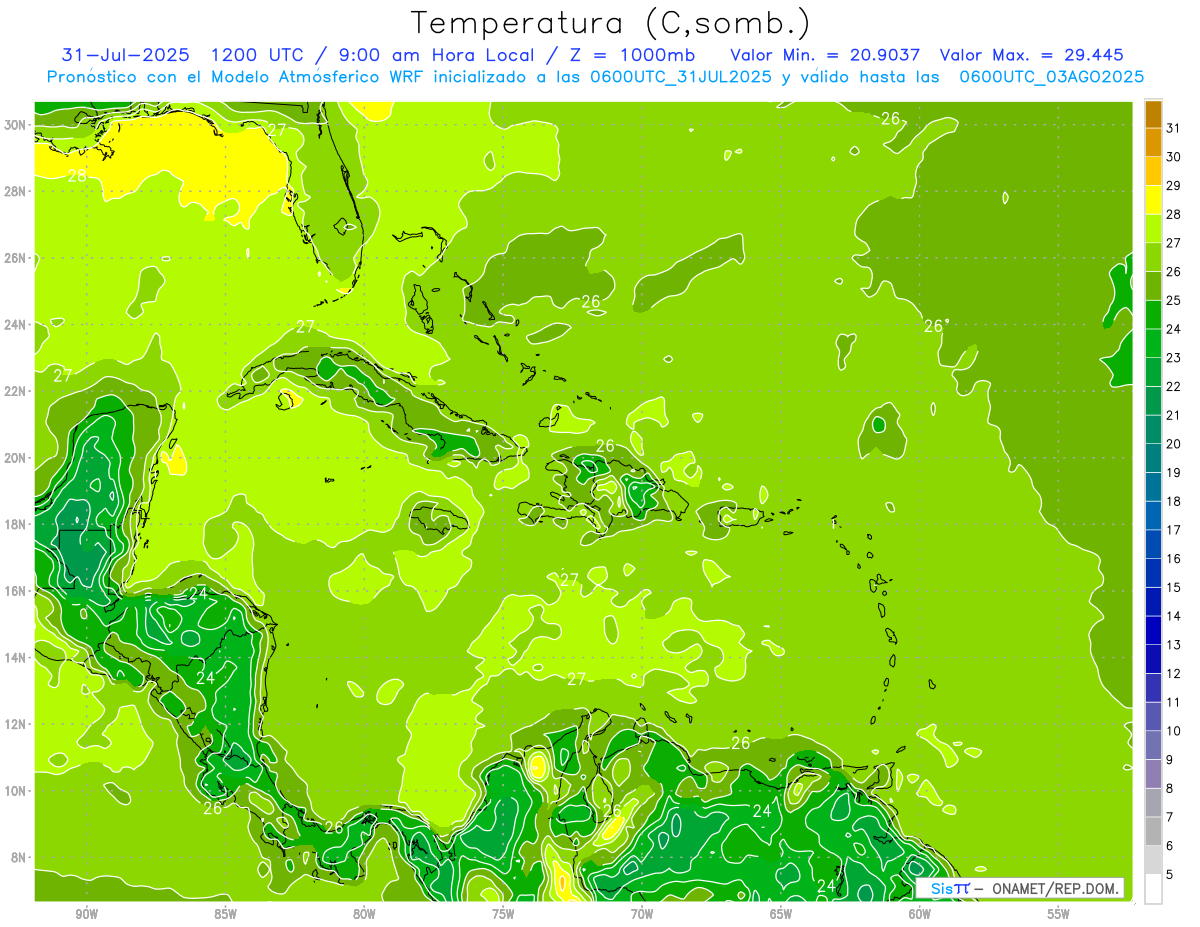
Task: Click the '60W' longitude axis label
Action: tap(920, 914)
